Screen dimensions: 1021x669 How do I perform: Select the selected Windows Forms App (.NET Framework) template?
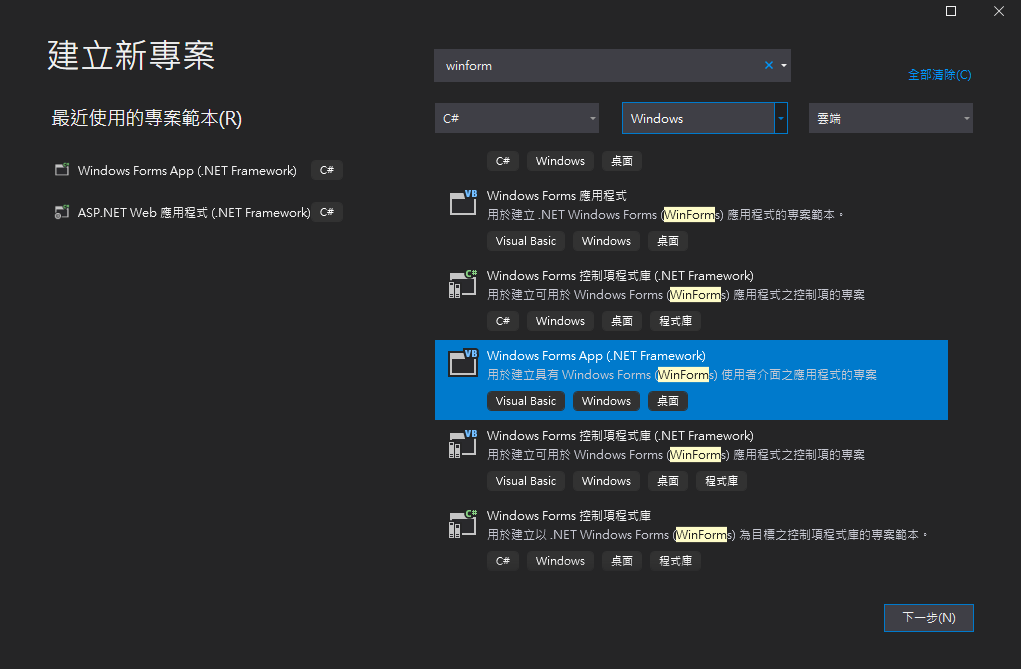pos(691,380)
